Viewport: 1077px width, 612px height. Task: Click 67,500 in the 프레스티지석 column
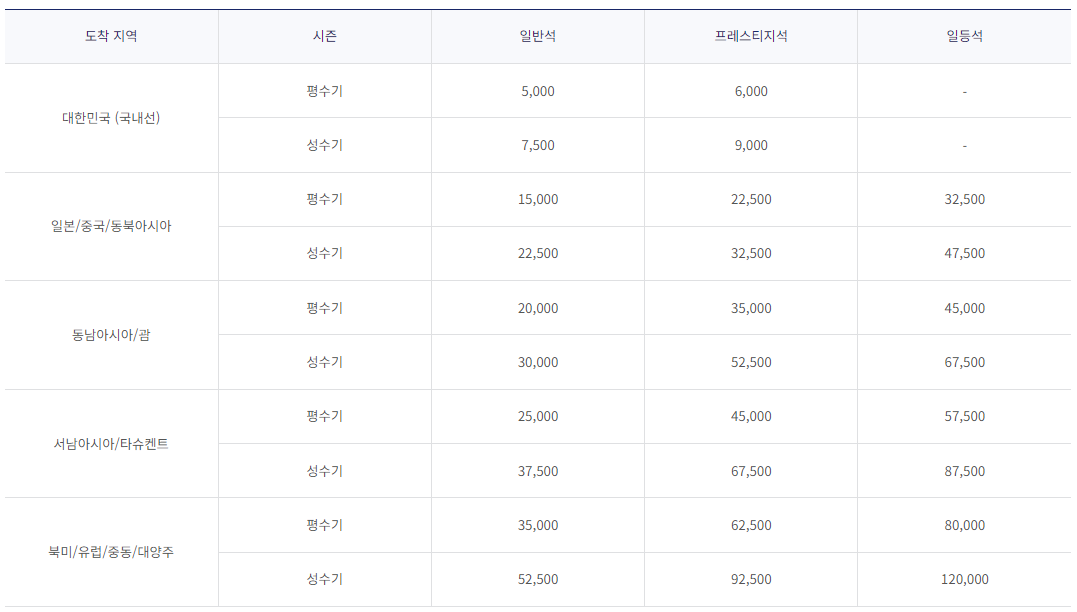click(x=751, y=471)
